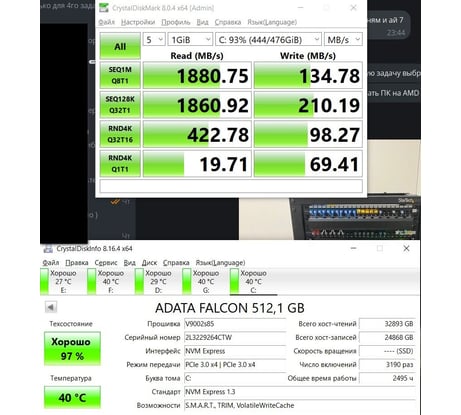Expand the C: 93% drive selector

(269, 40)
